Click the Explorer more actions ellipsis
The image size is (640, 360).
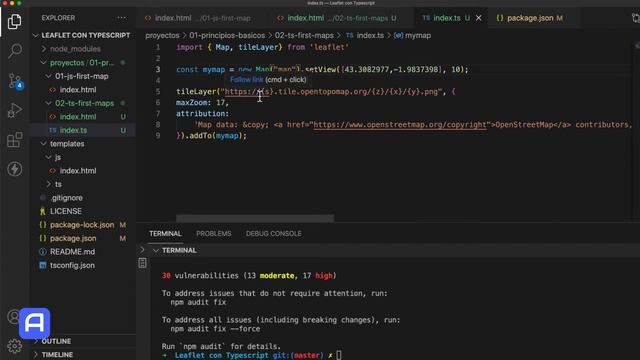(x=122, y=18)
